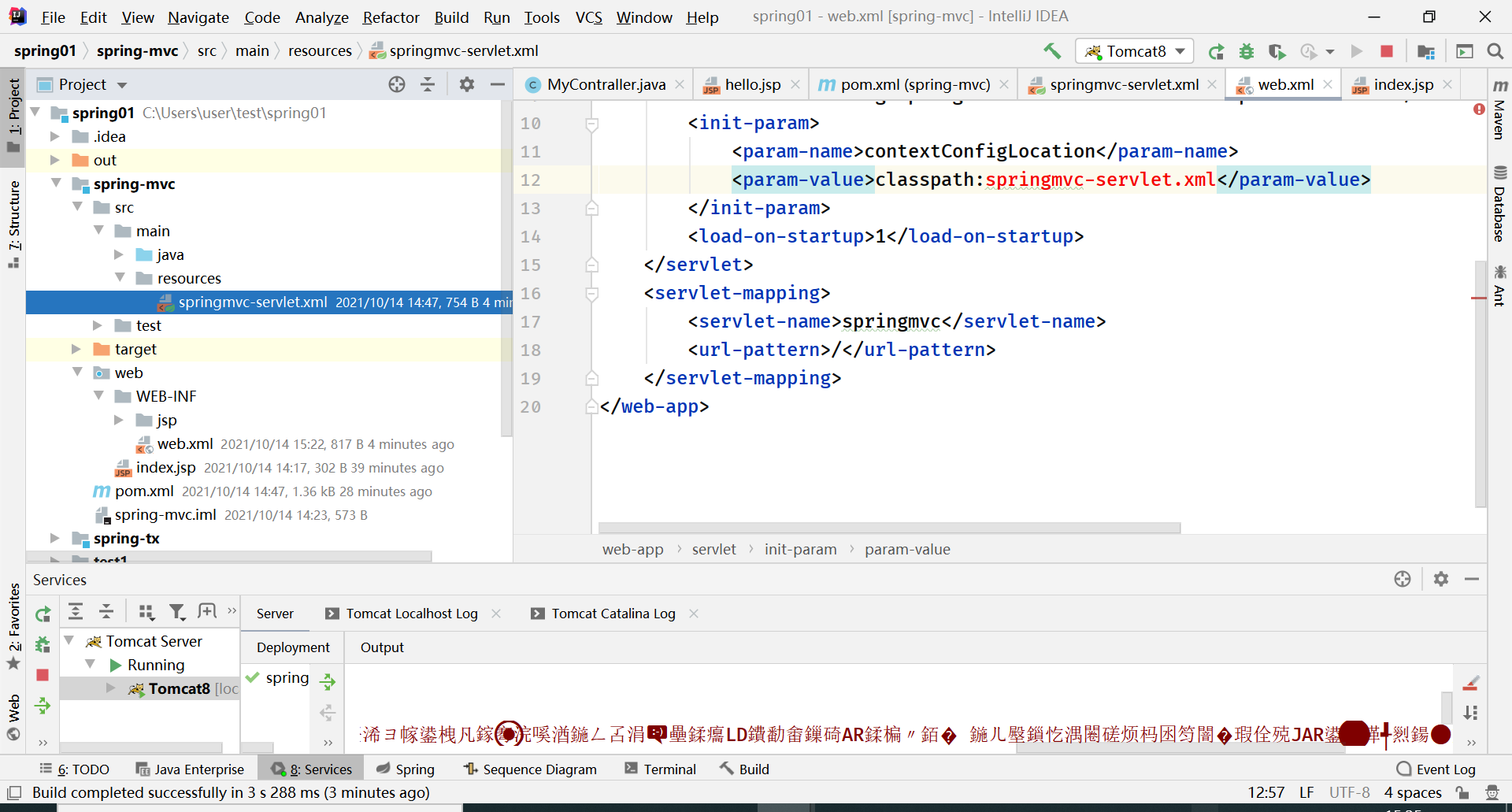Open Project Structure icon in toolbar
1512x812 pixels.
[x=1426, y=51]
